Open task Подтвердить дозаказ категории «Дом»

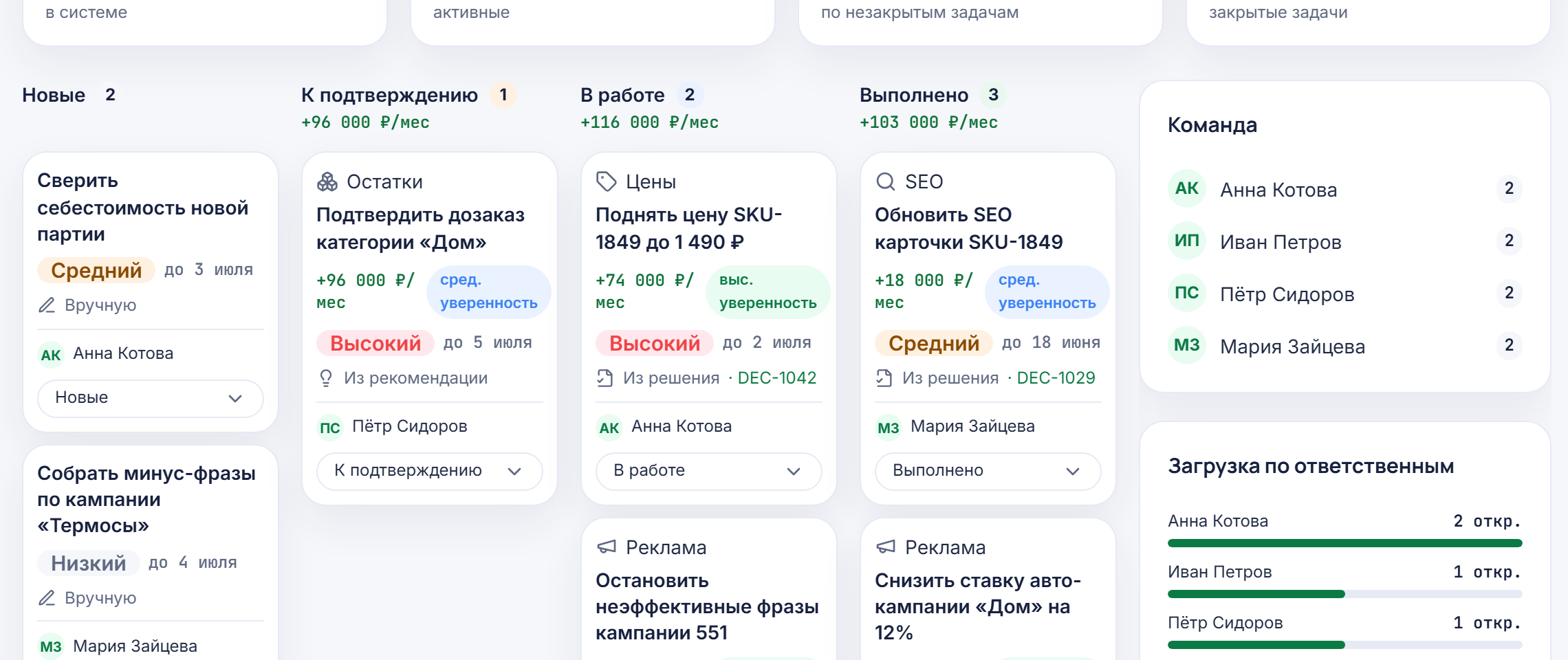(x=420, y=228)
